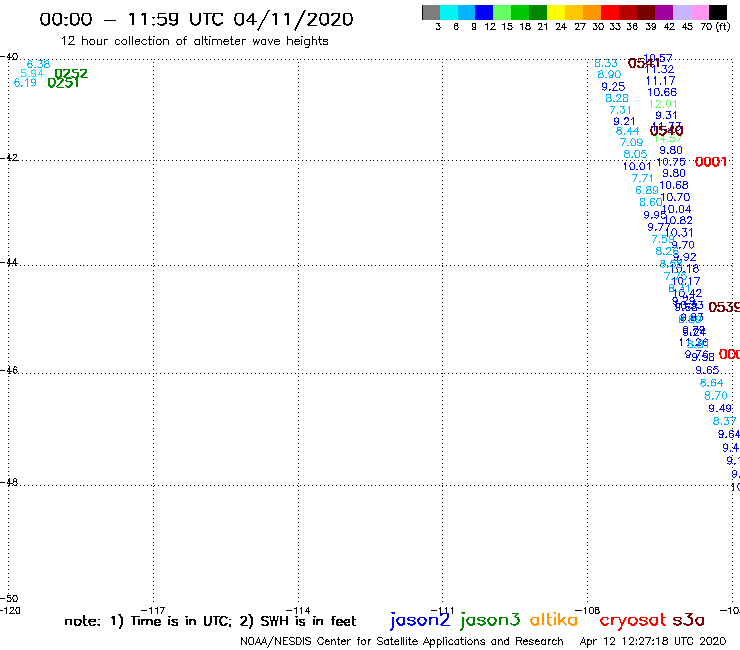Click the latitude axis label -48
The height and width of the screenshot is (650, 740).
pos(10,482)
